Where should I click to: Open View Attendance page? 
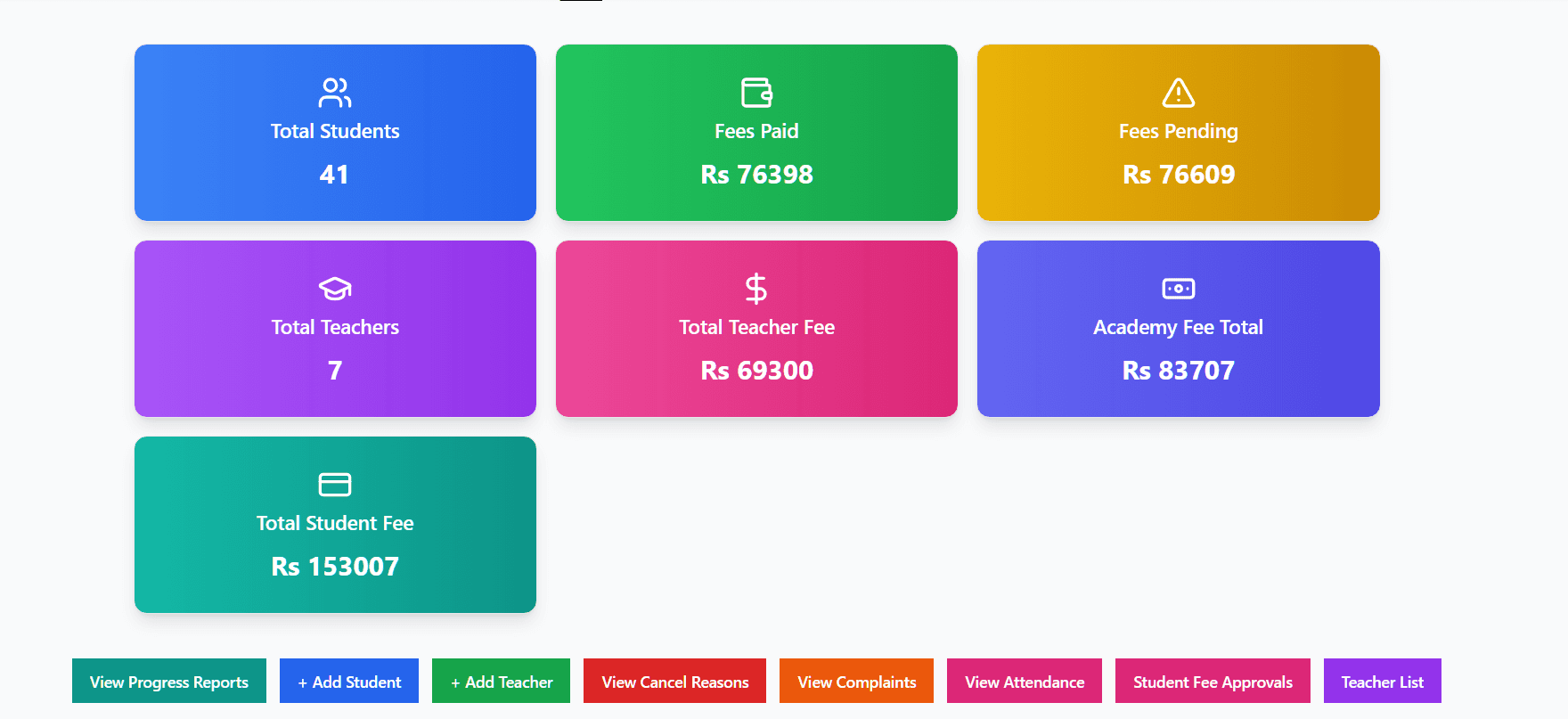tap(1025, 682)
